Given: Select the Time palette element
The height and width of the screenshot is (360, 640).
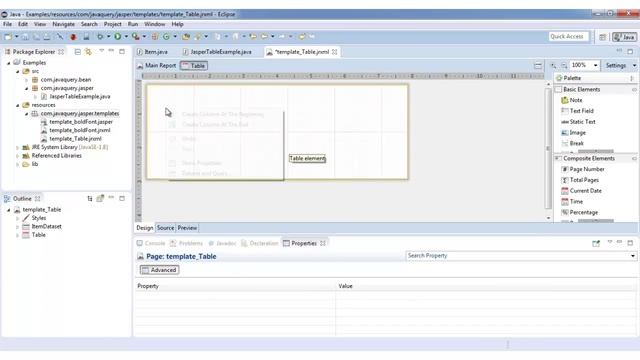Looking at the screenshot, I should click(572, 202).
